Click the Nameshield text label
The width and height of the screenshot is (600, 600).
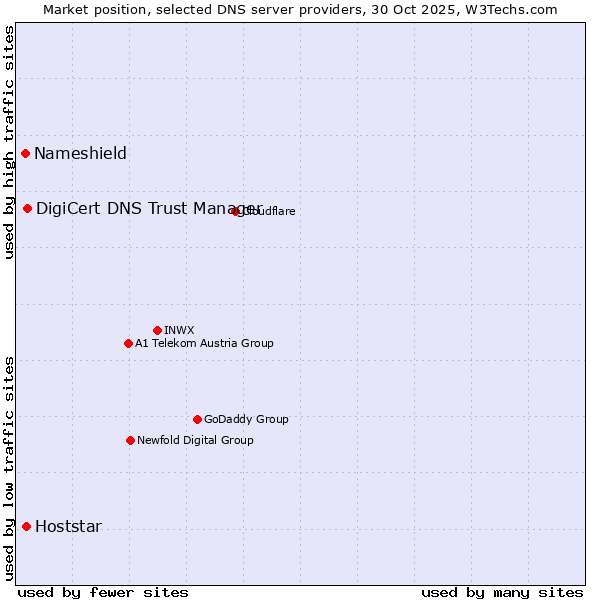(80, 153)
